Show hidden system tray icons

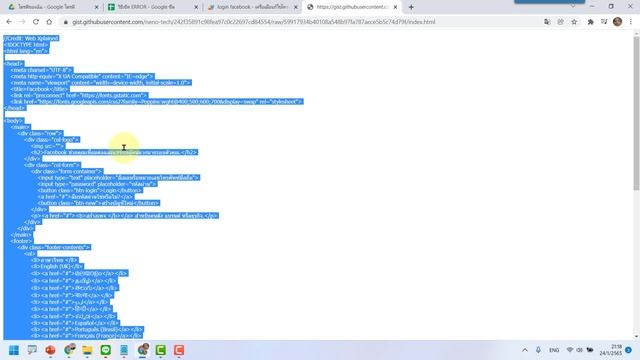(x=525, y=350)
